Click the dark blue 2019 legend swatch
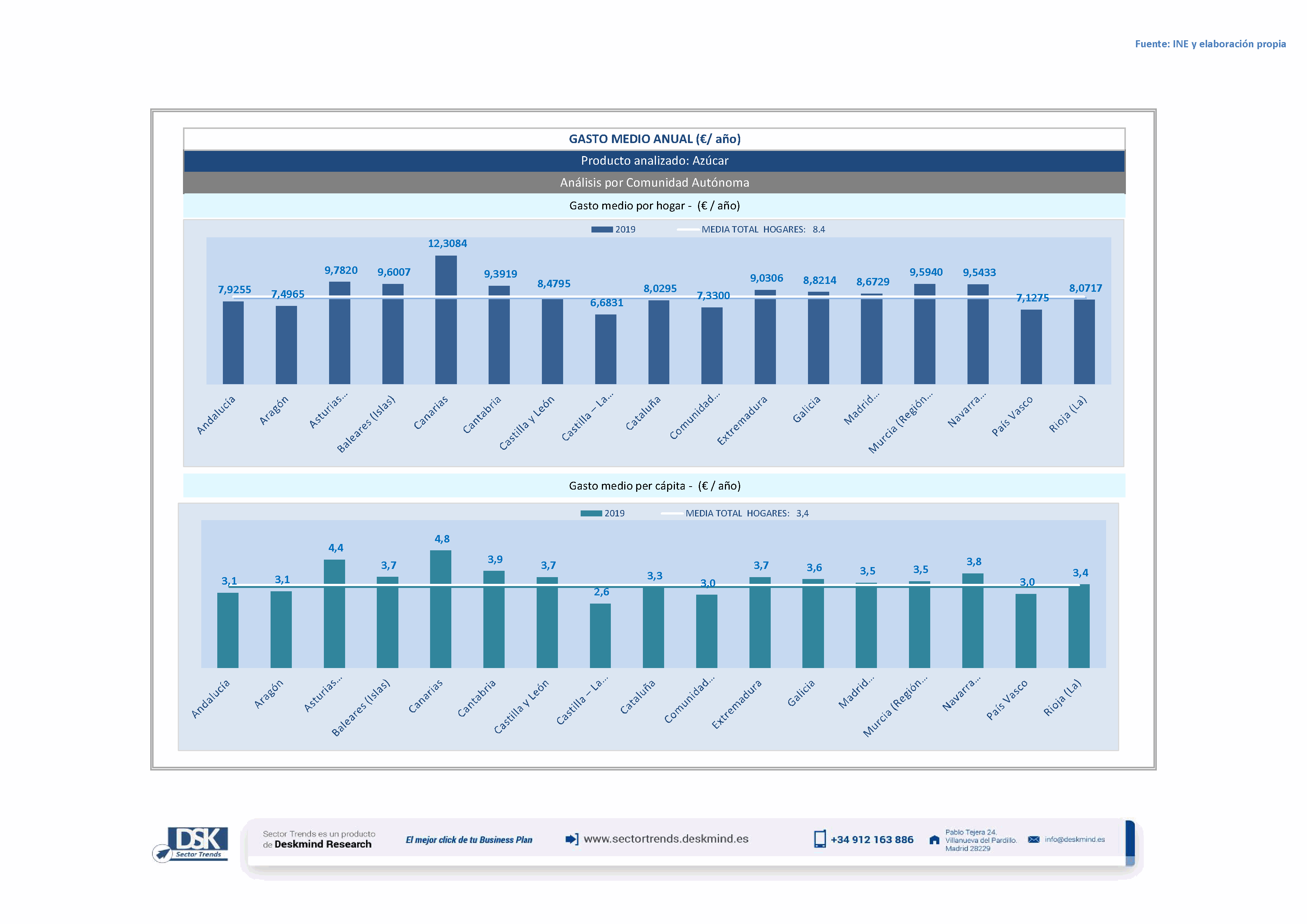 [x=602, y=229]
